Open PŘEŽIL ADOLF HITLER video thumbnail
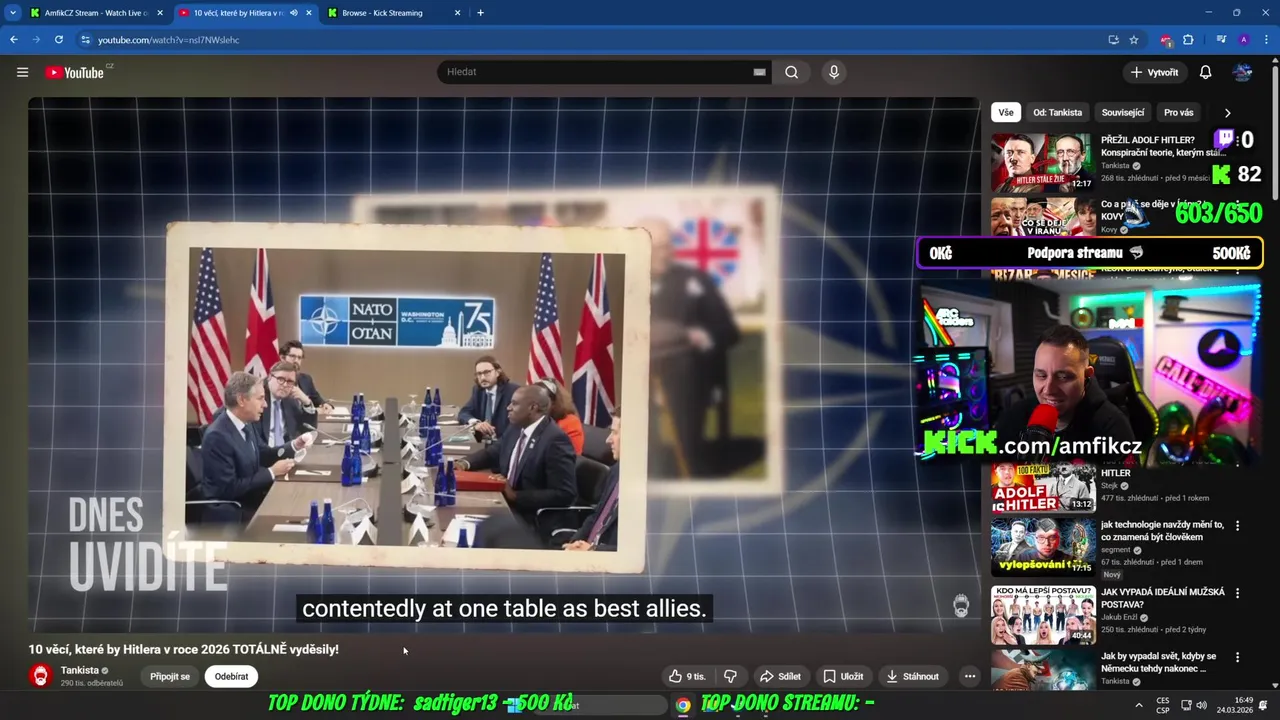This screenshot has width=1280, height=720. pyautogui.click(x=1042, y=162)
